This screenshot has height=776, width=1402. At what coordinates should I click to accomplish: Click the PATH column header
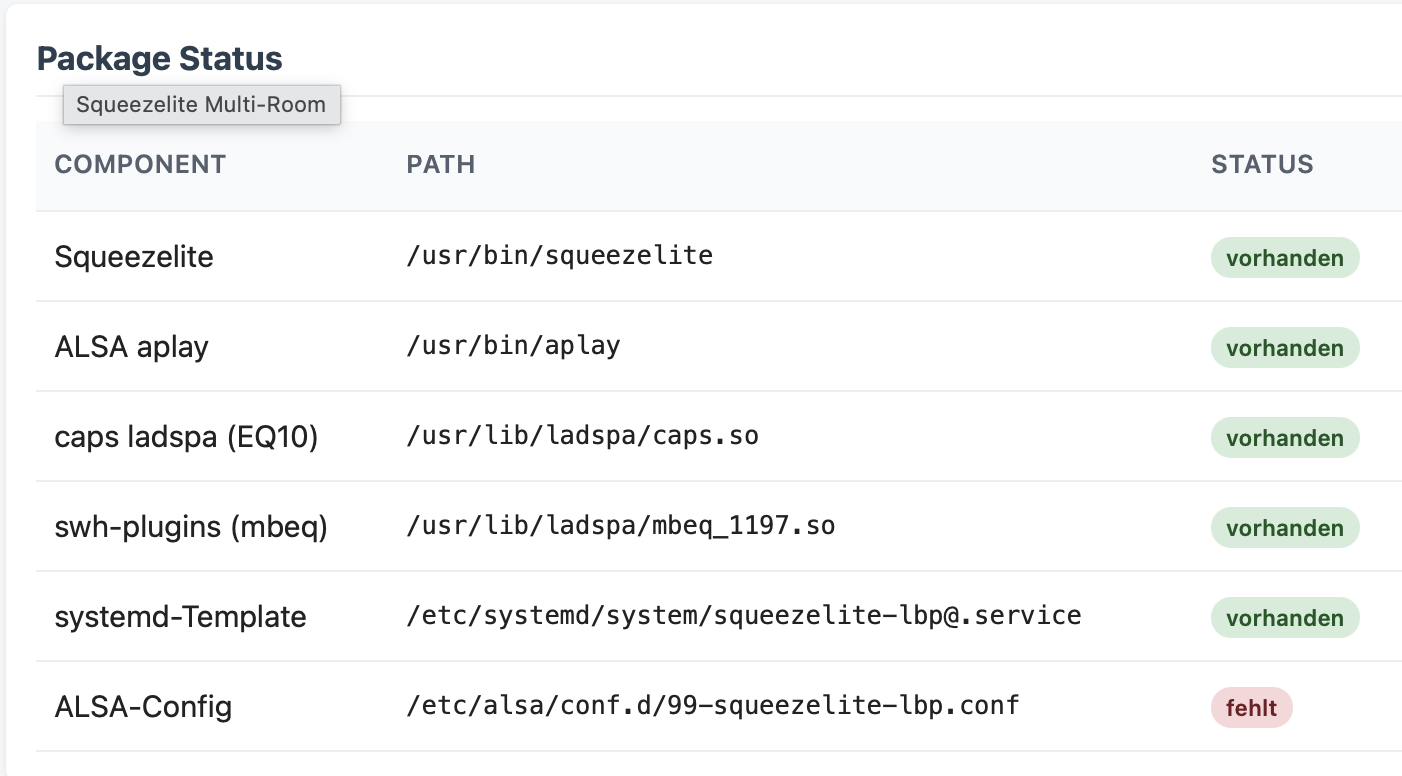(441, 165)
